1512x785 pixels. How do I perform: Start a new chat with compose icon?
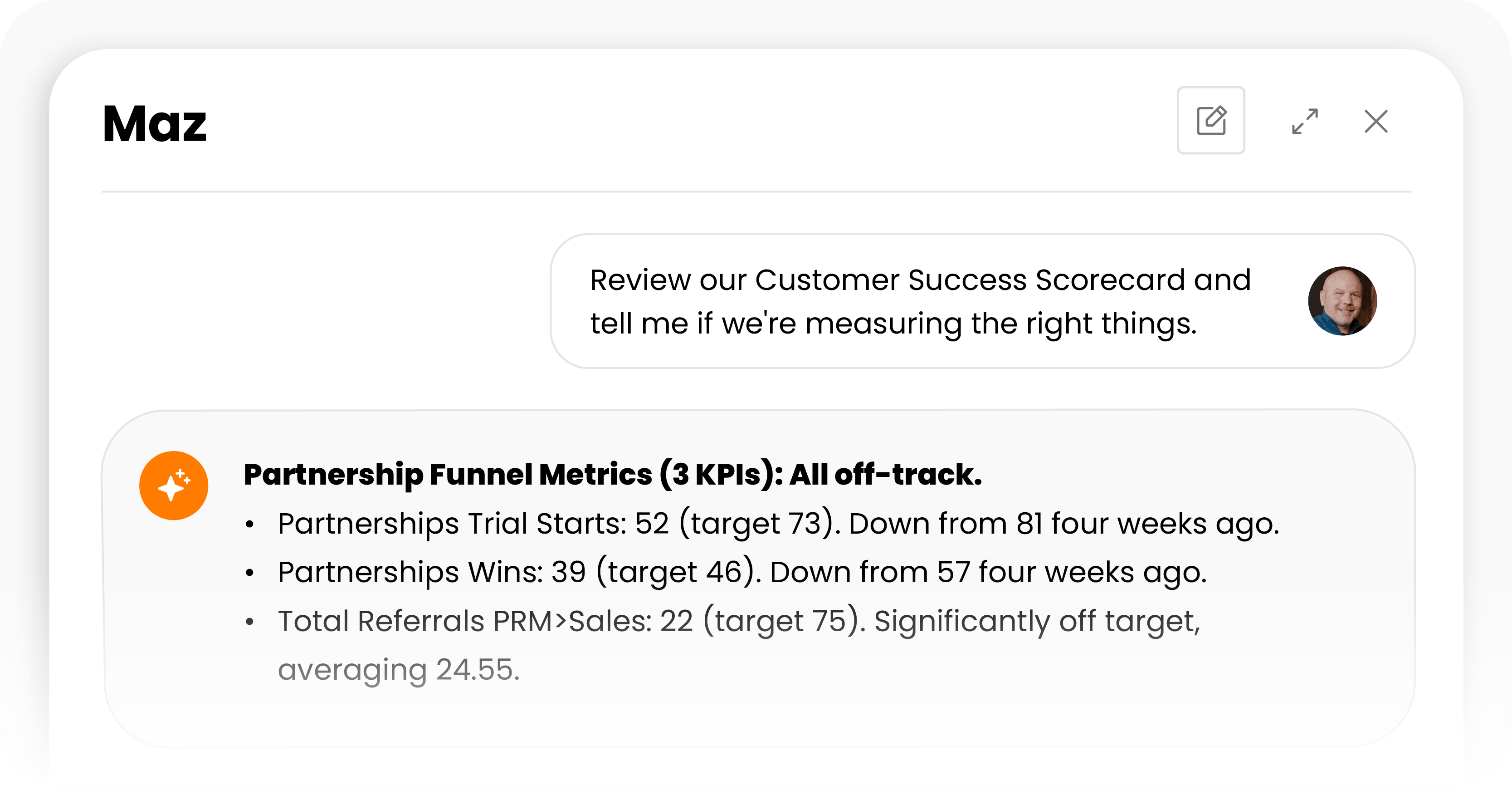tap(1210, 120)
